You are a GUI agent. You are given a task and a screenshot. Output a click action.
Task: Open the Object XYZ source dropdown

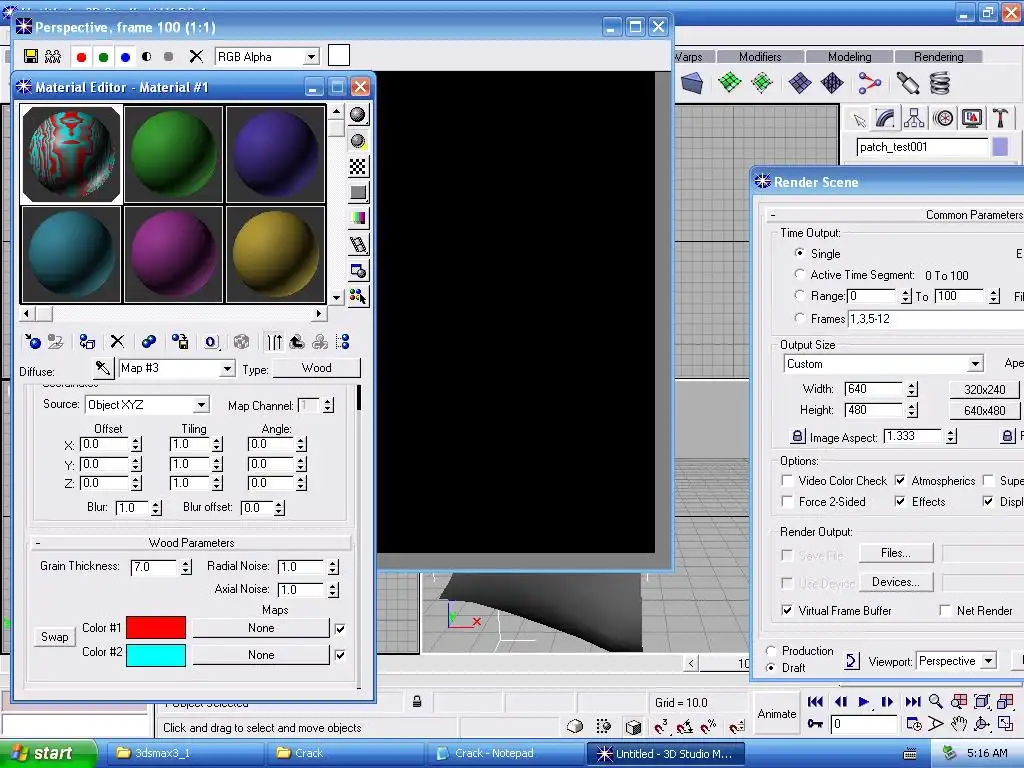(x=201, y=405)
